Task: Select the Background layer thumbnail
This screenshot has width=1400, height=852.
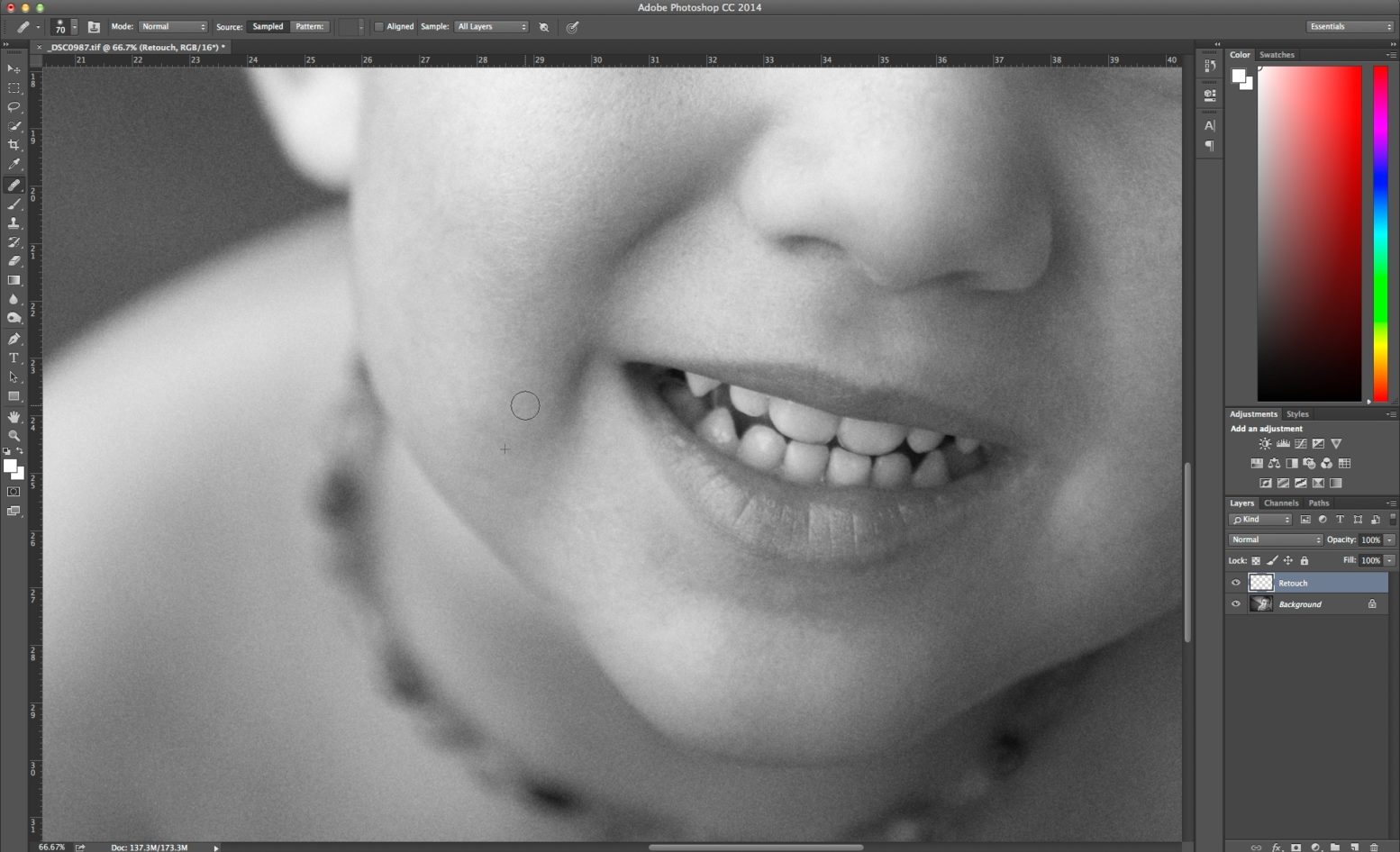Action: coord(1261,603)
